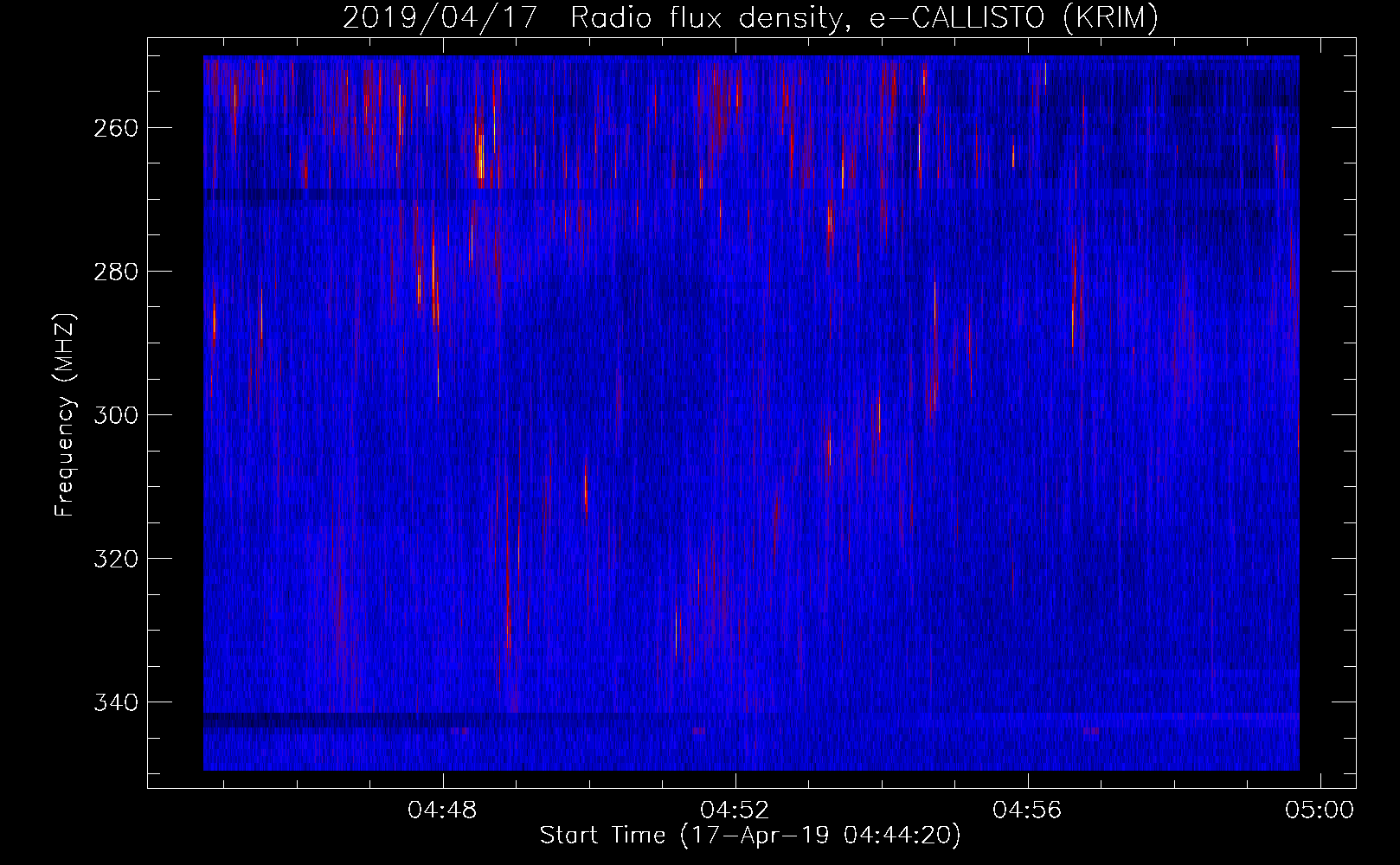Click the 320 frequency tick label
The image size is (1400, 865).
[116, 559]
